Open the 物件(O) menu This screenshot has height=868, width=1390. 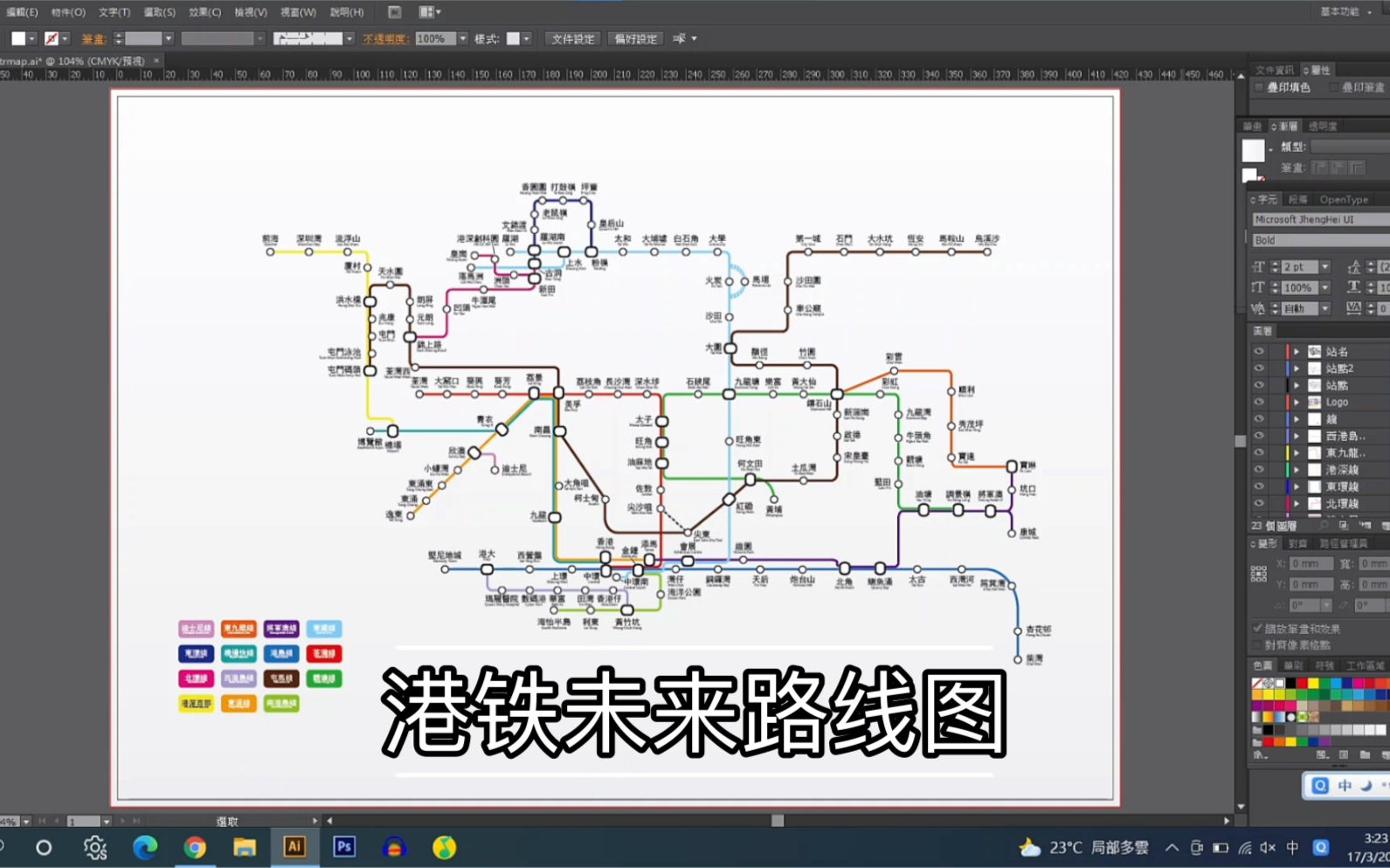68,12
